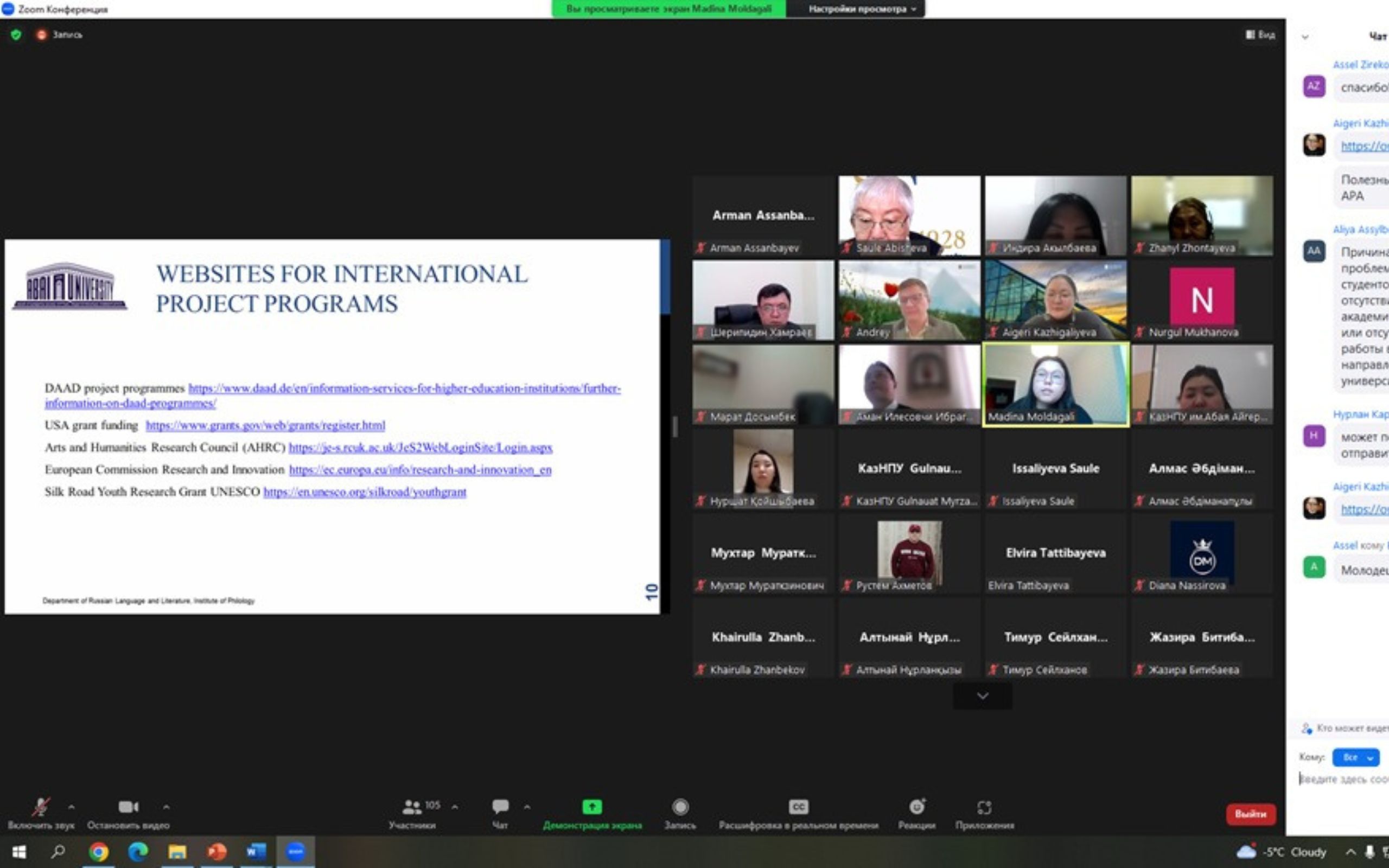Viewport: 1389px width, 868px height.
Task: Open the Reactions emoji icon
Action: tap(916, 807)
